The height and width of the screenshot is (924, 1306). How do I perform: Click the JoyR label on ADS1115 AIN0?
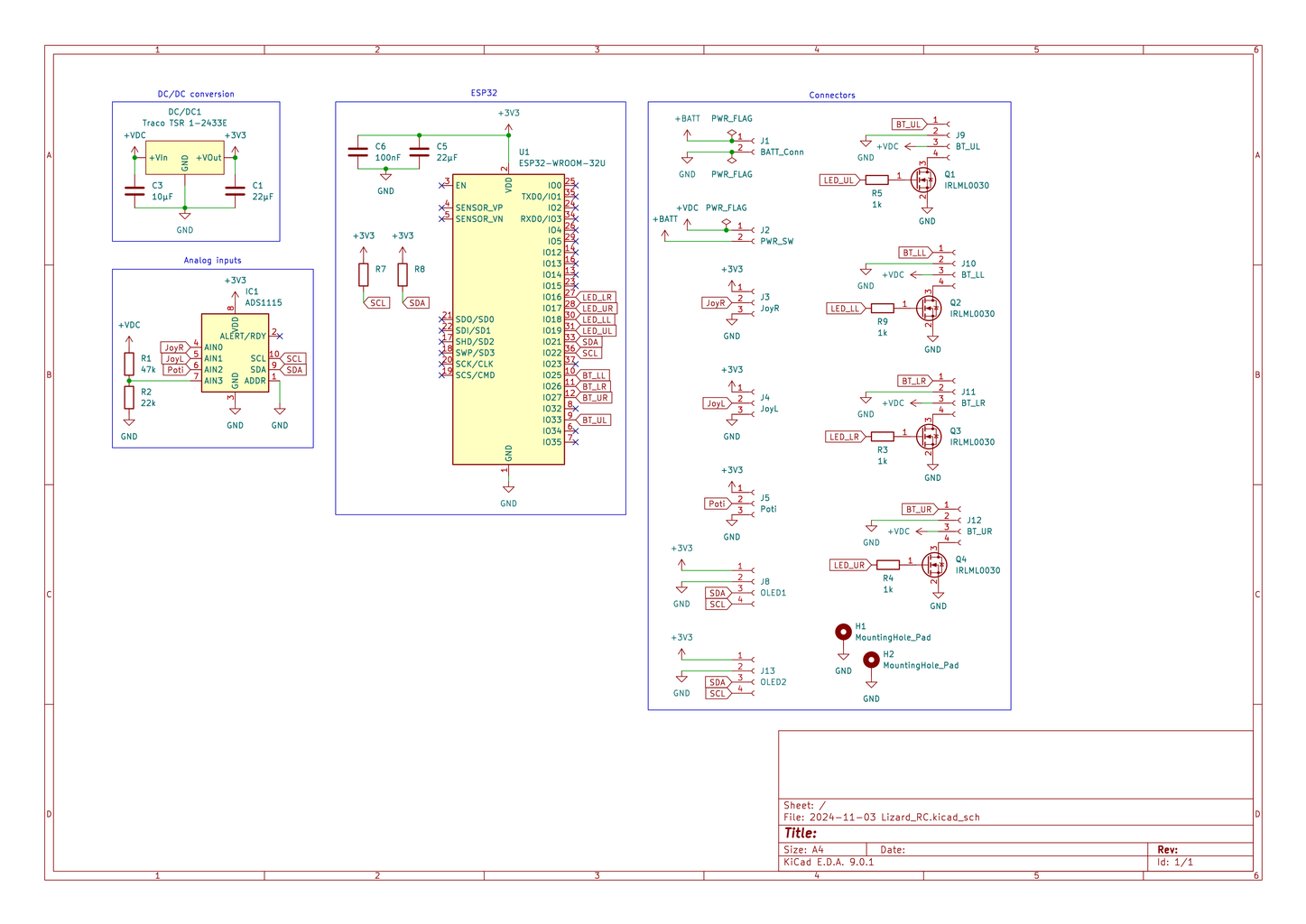(174, 347)
